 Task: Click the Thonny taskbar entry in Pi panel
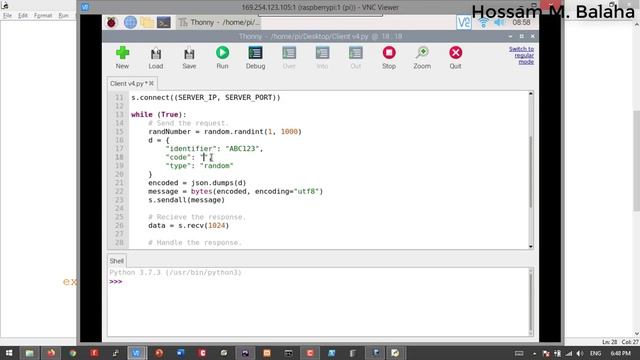(x=219, y=22)
